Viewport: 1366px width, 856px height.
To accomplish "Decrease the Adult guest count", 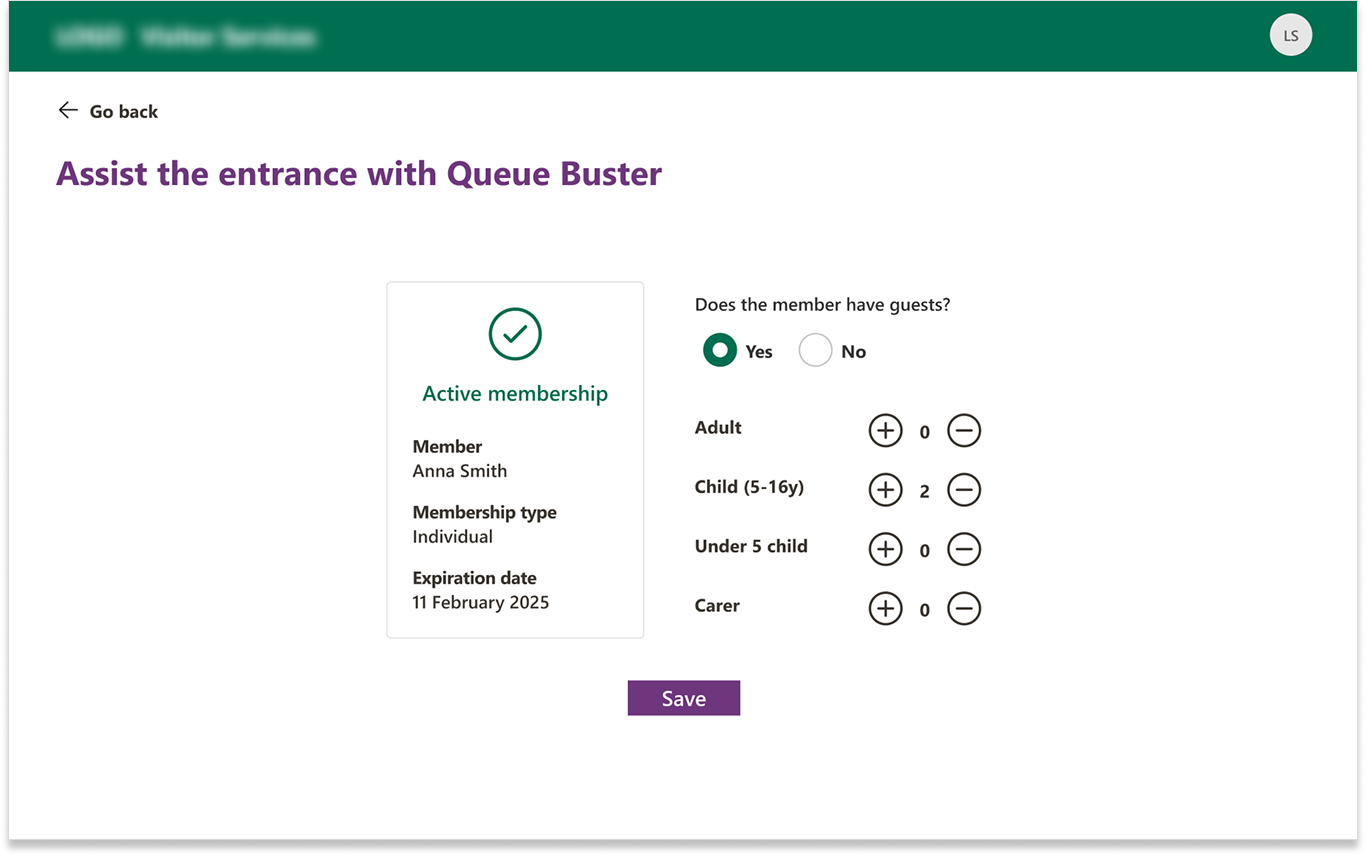I will [x=964, y=431].
